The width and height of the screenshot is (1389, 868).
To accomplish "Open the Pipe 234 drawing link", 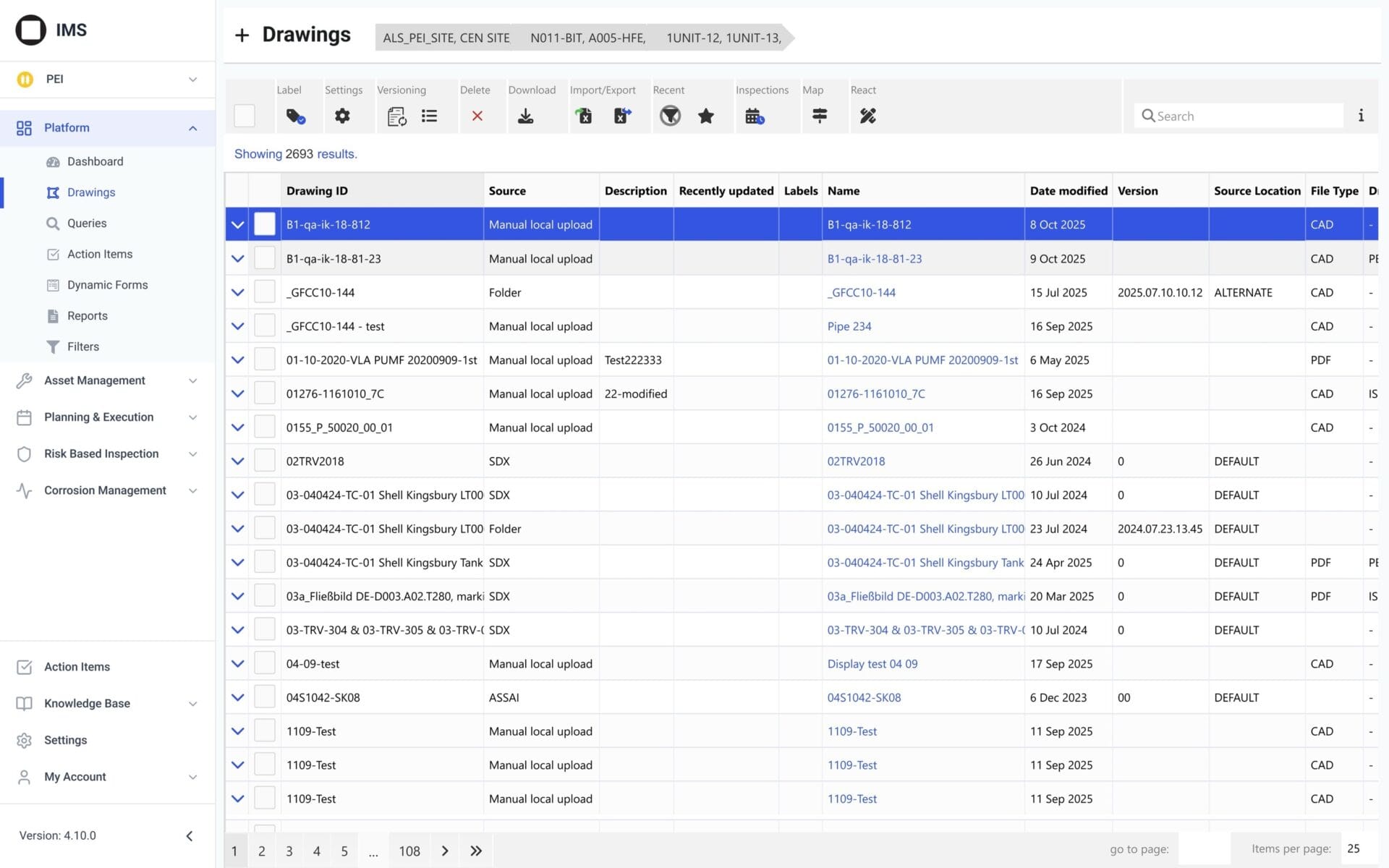I will click(x=849, y=326).
